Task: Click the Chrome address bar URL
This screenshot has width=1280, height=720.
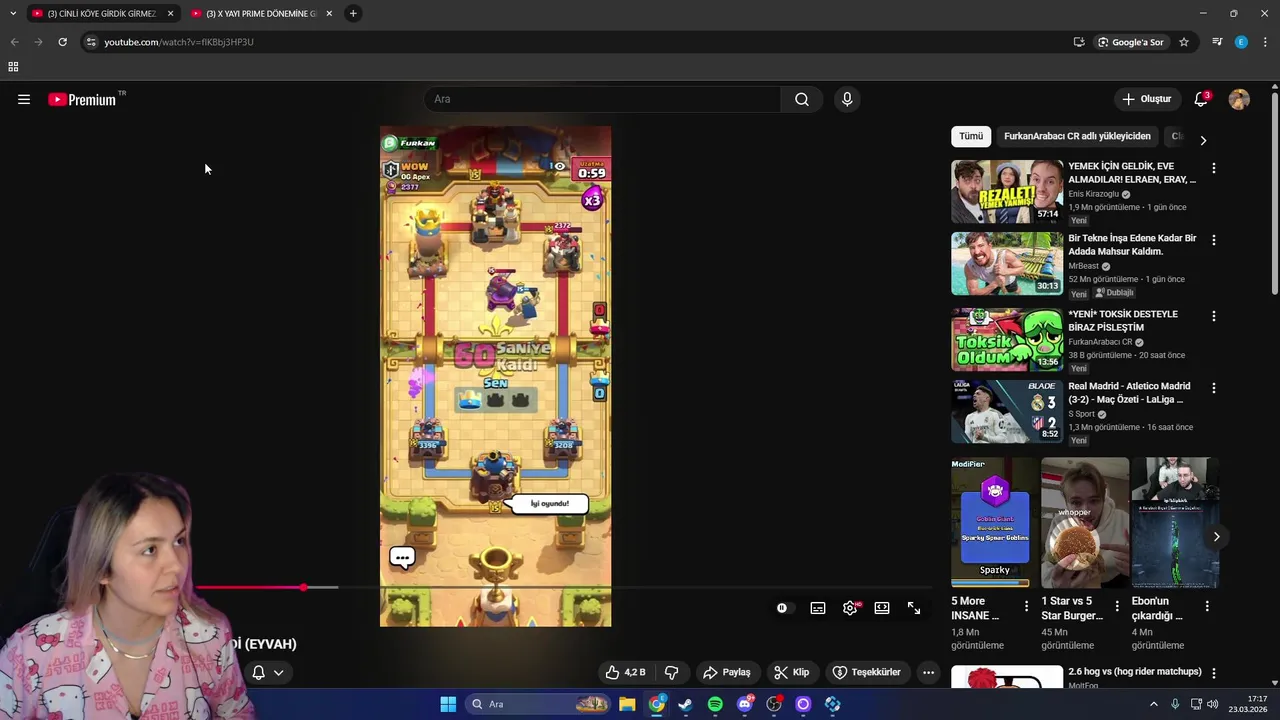Action: 179,42
